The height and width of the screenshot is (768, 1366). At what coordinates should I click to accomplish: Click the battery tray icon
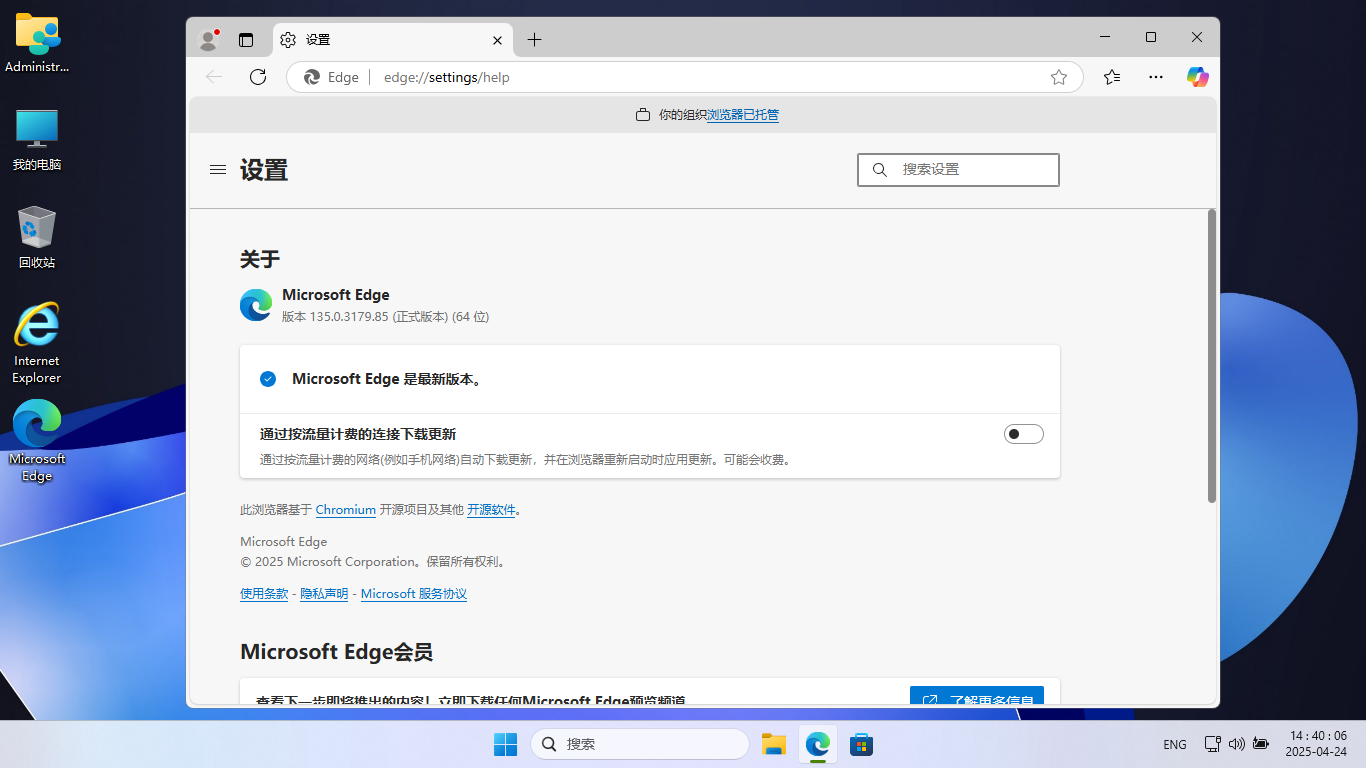[x=1261, y=744]
